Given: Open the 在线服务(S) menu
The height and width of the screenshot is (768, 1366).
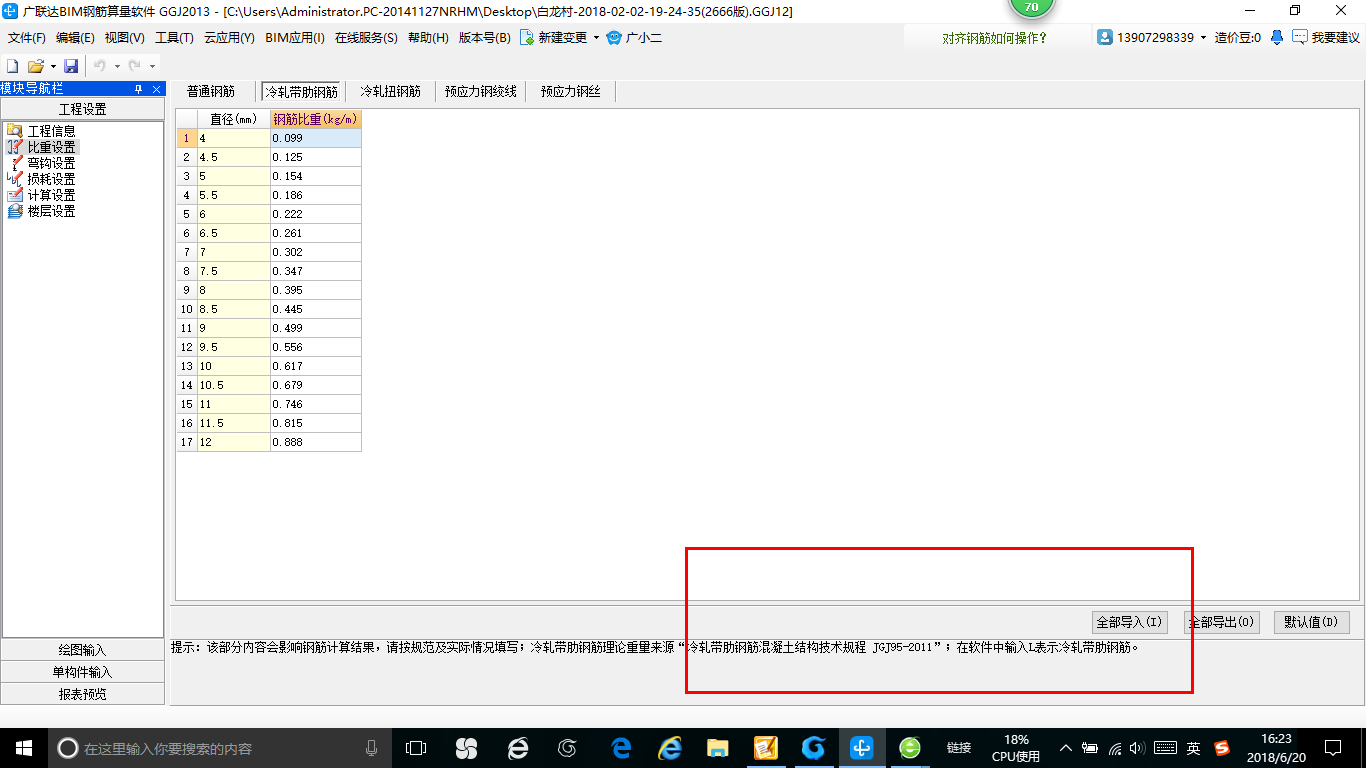Looking at the screenshot, I should coord(366,38).
